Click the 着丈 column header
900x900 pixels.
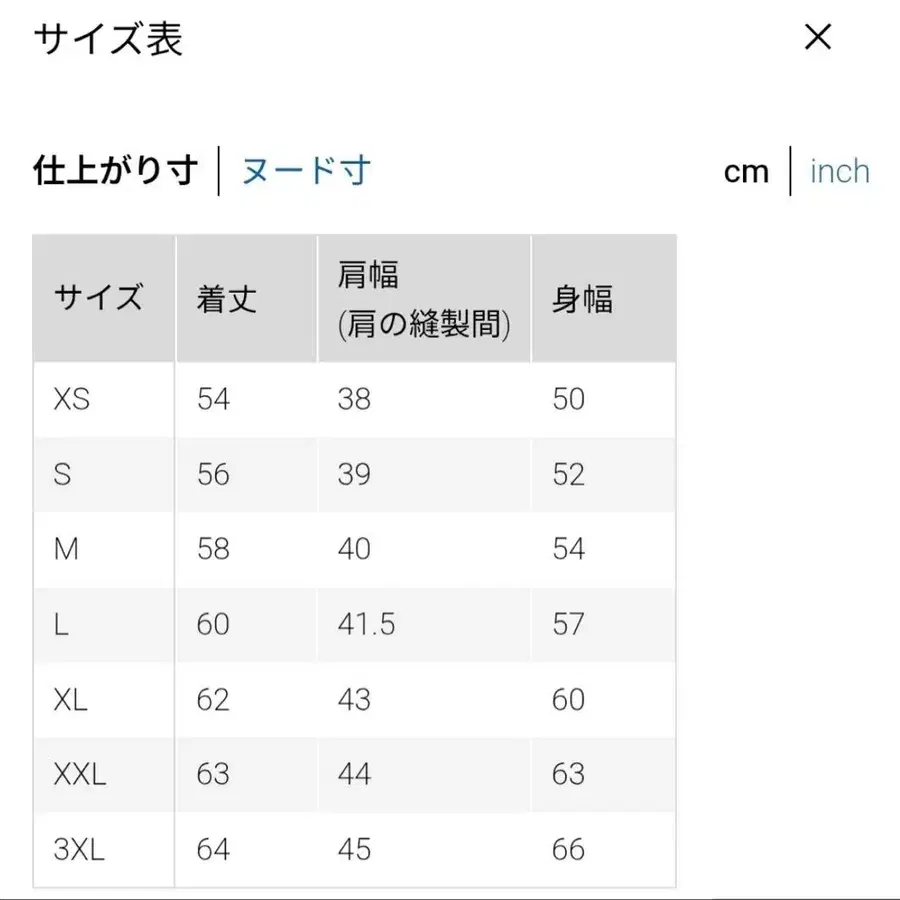point(227,297)
